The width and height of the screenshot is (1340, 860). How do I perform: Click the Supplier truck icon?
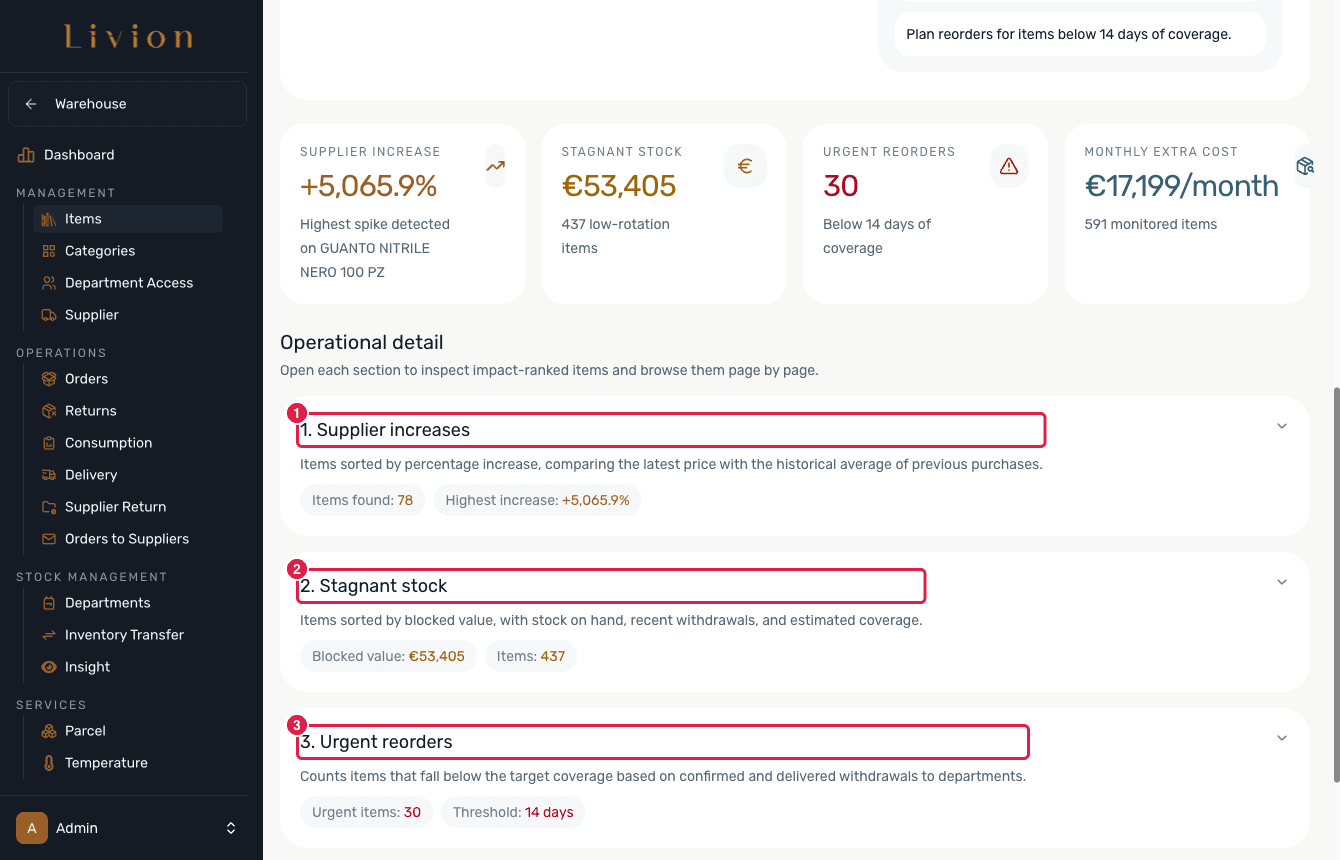[x=49, y=315]
